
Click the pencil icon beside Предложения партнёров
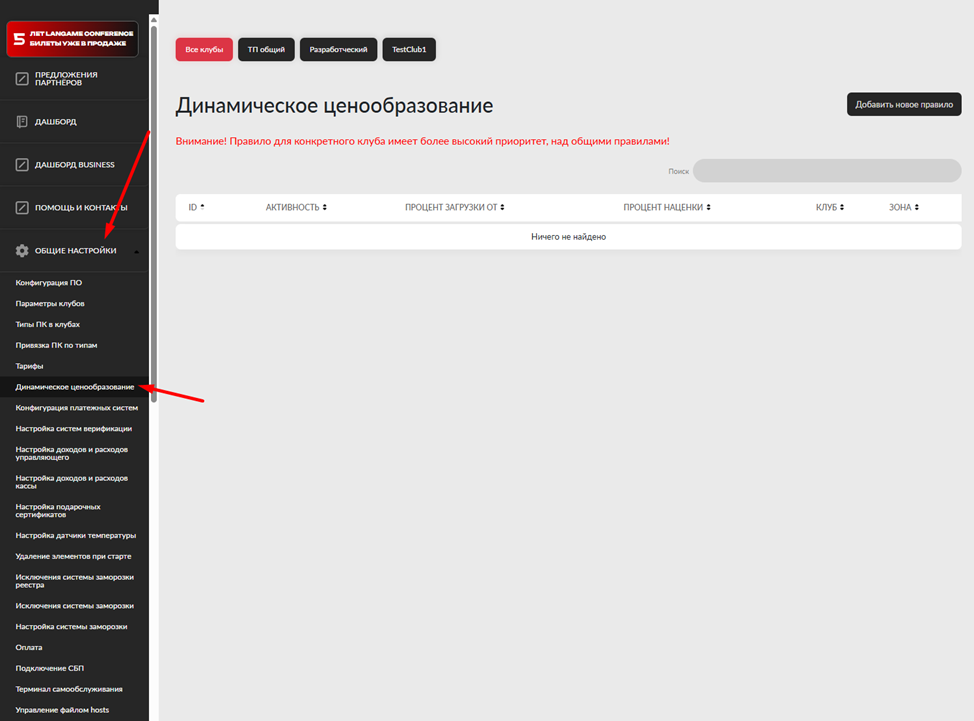[22, 79]
